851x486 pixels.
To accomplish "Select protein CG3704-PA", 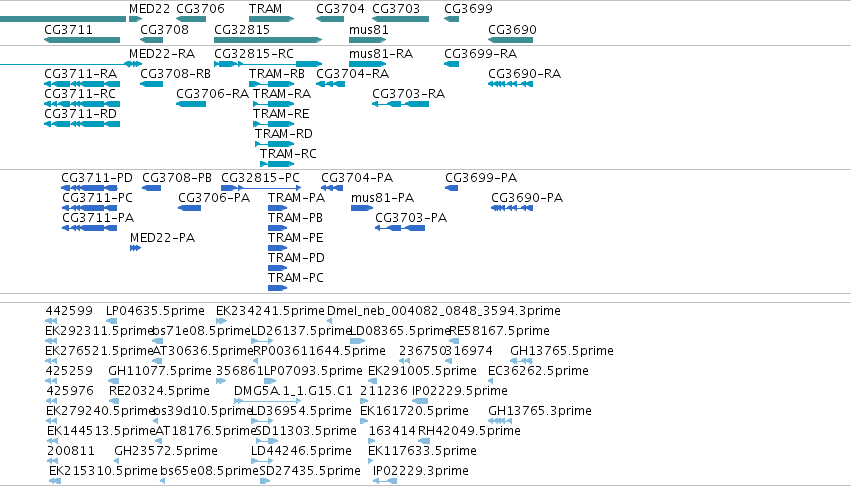I will point(357,178).
